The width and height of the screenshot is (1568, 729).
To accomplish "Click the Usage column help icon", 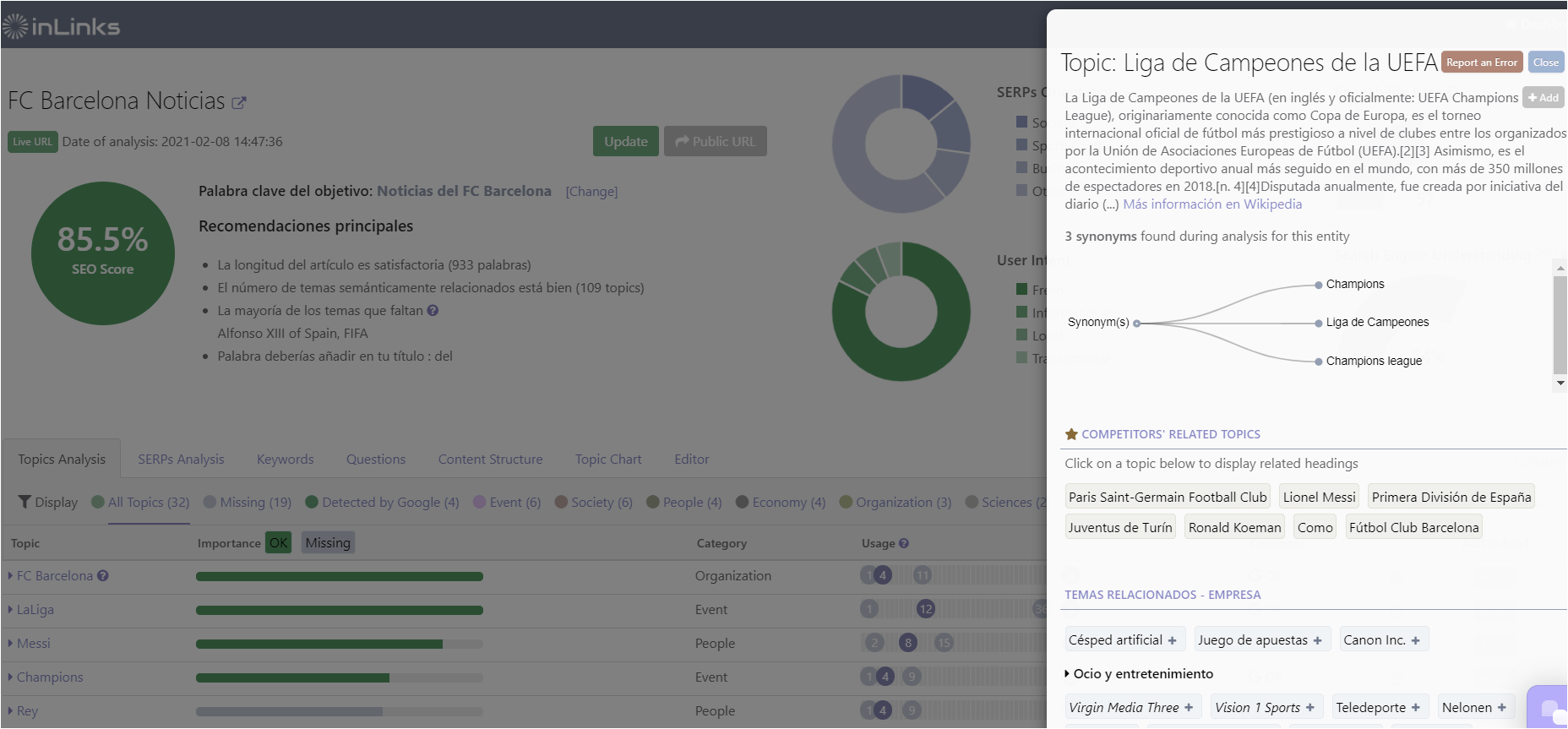I will tap(904, 543).
